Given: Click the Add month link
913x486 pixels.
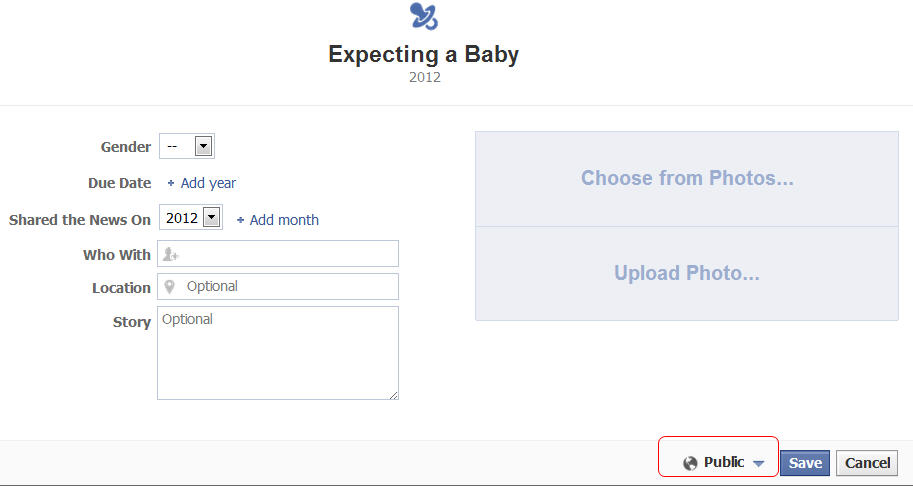Looking at the screenshot, I should pos(284,220).
